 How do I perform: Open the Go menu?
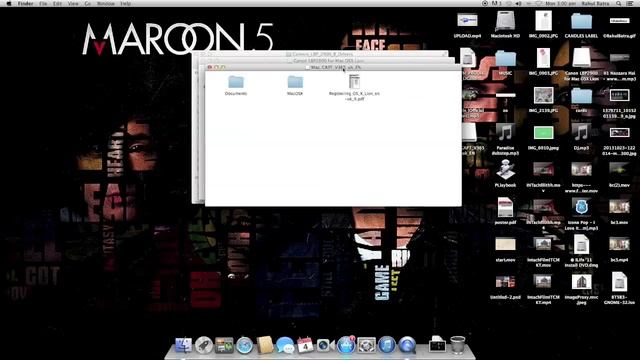point(88,4)
